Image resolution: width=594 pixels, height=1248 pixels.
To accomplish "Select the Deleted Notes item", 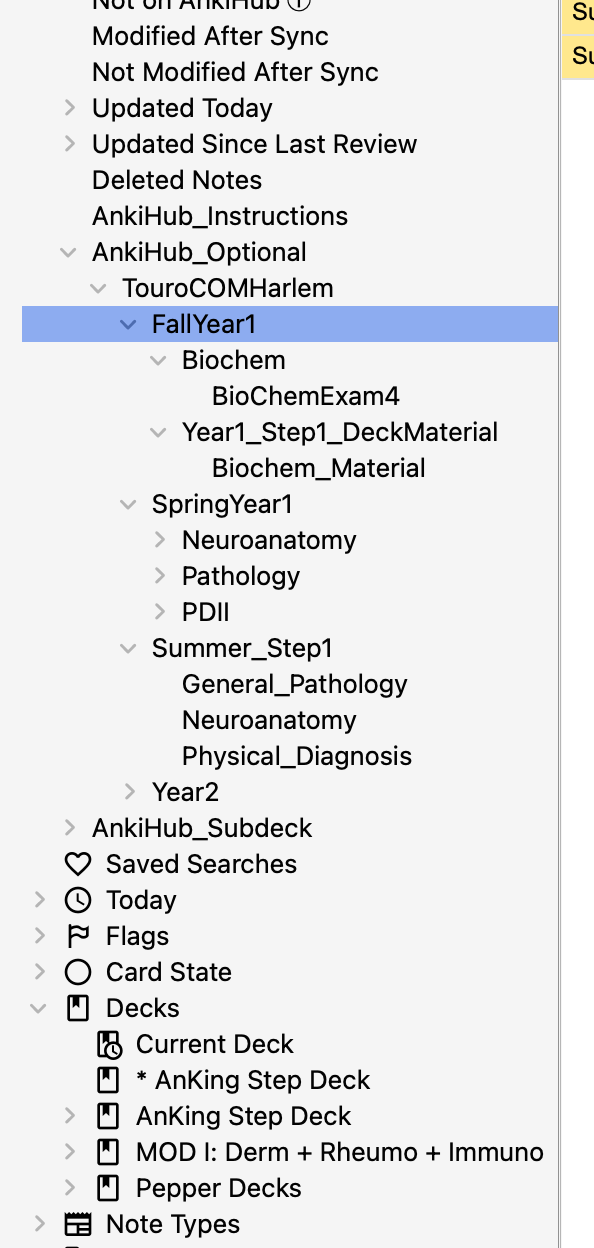I will click(x=177, y=180).
